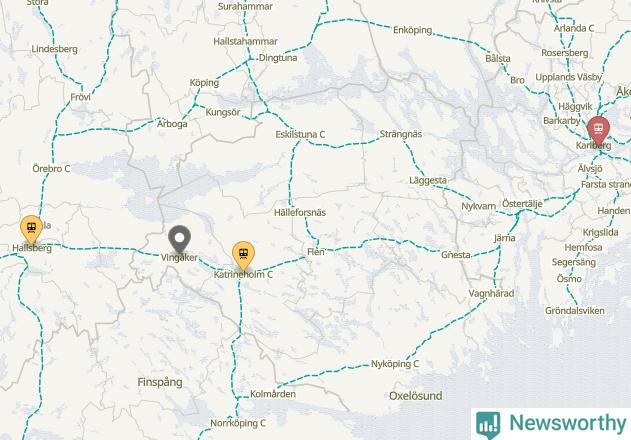
Task: Select the Kolmården station label
Action: (273, 394)
